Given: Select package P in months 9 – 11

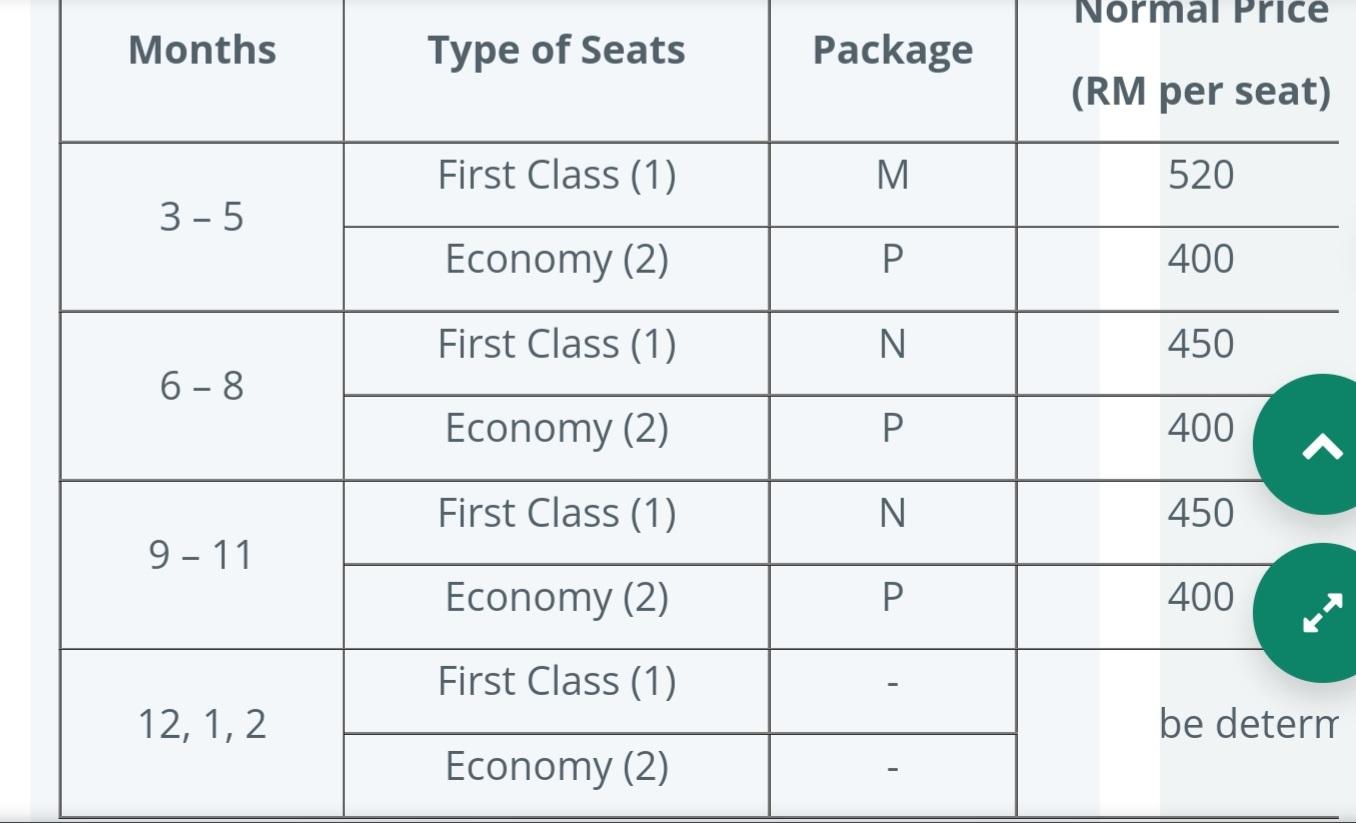Looking at the screenshot, I should click(x=893, y=598).
